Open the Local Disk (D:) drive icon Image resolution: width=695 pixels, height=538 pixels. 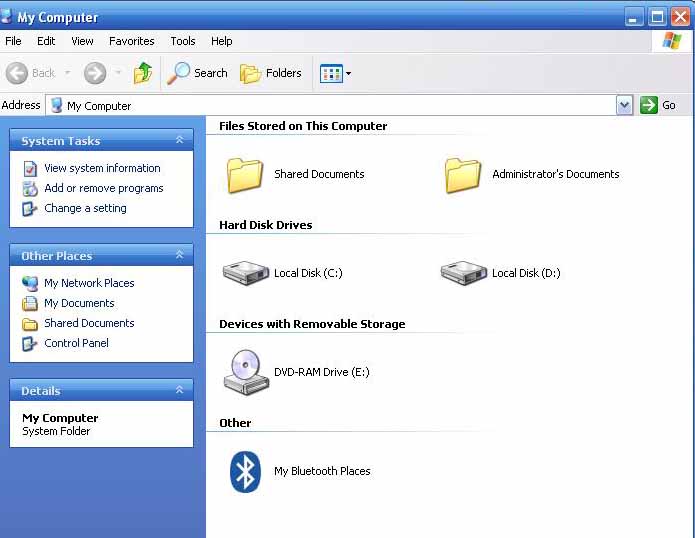click(x=464, y=273)
